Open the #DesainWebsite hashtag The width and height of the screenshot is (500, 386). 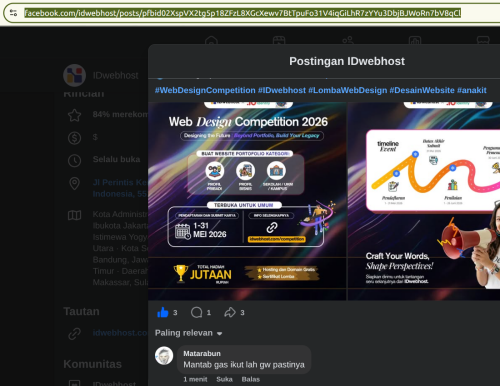tap(422, 90)
